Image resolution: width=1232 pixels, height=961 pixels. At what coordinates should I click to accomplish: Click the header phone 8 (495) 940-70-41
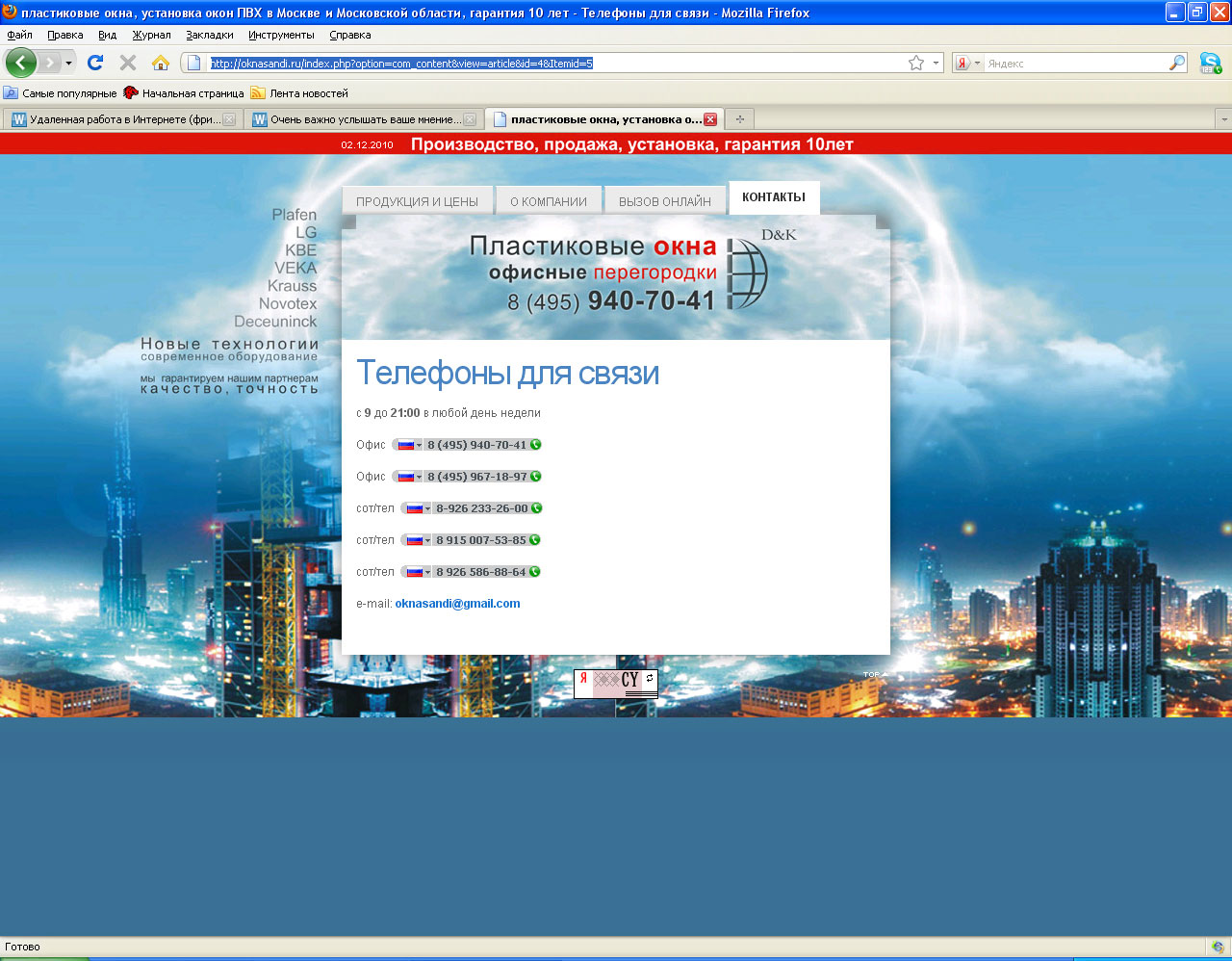point(611,301)
